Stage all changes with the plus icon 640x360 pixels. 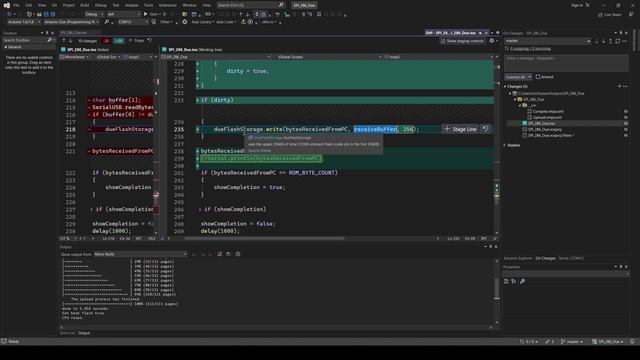click(619, 86)
